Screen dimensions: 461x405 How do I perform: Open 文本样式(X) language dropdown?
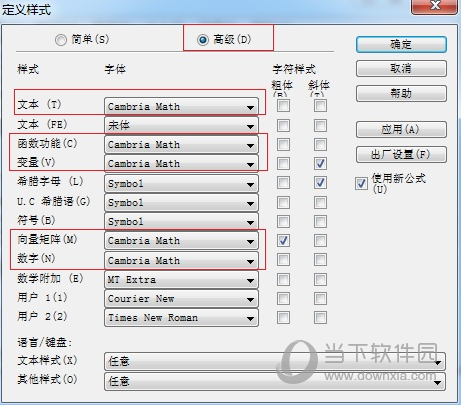[x=275, y=361]
